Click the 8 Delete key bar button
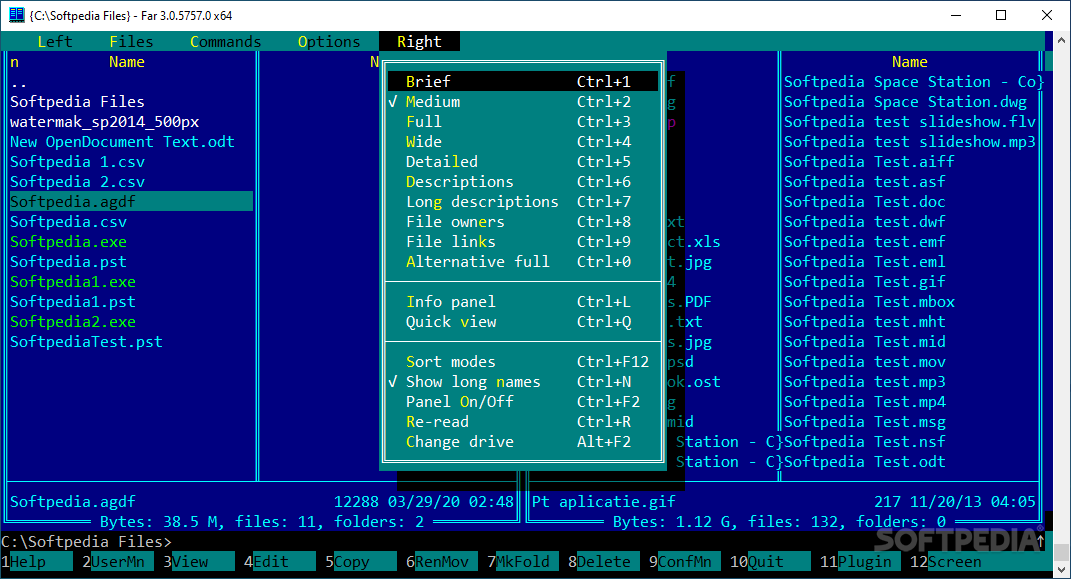 pos(604,562)
